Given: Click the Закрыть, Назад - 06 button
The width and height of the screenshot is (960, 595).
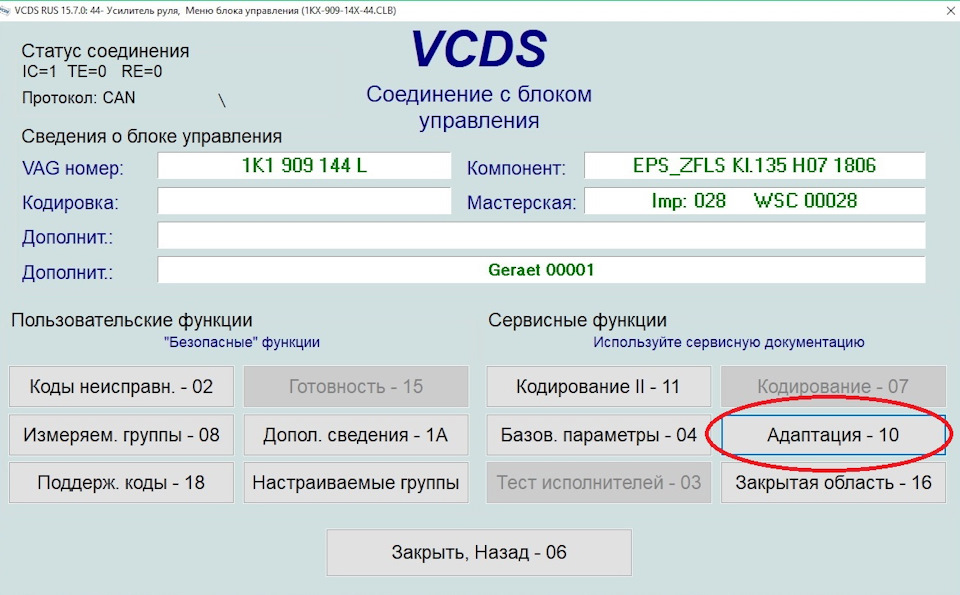Looking at the screenshot, I should pyautogui.click(x=479, y=553).
